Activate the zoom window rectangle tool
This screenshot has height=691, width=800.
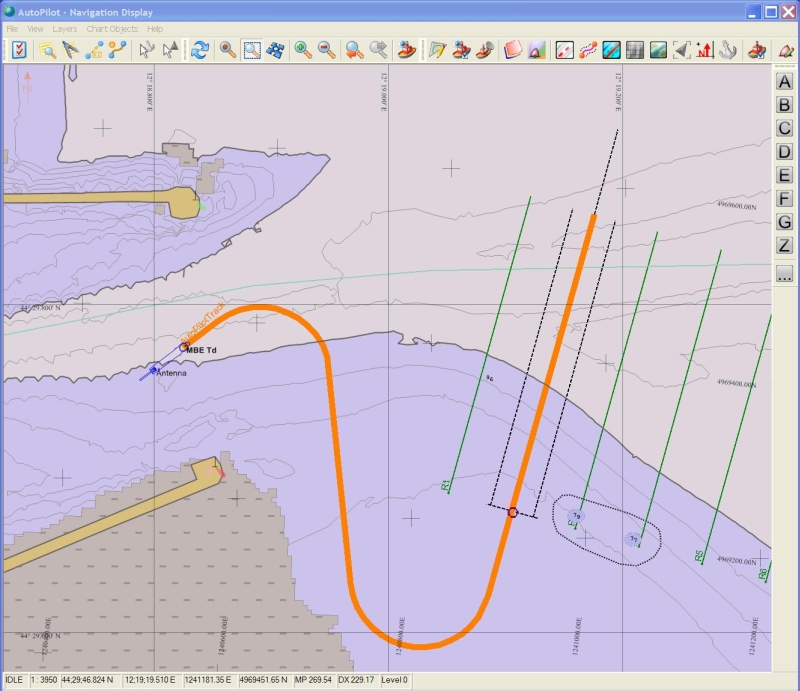(x=252, y=49)
